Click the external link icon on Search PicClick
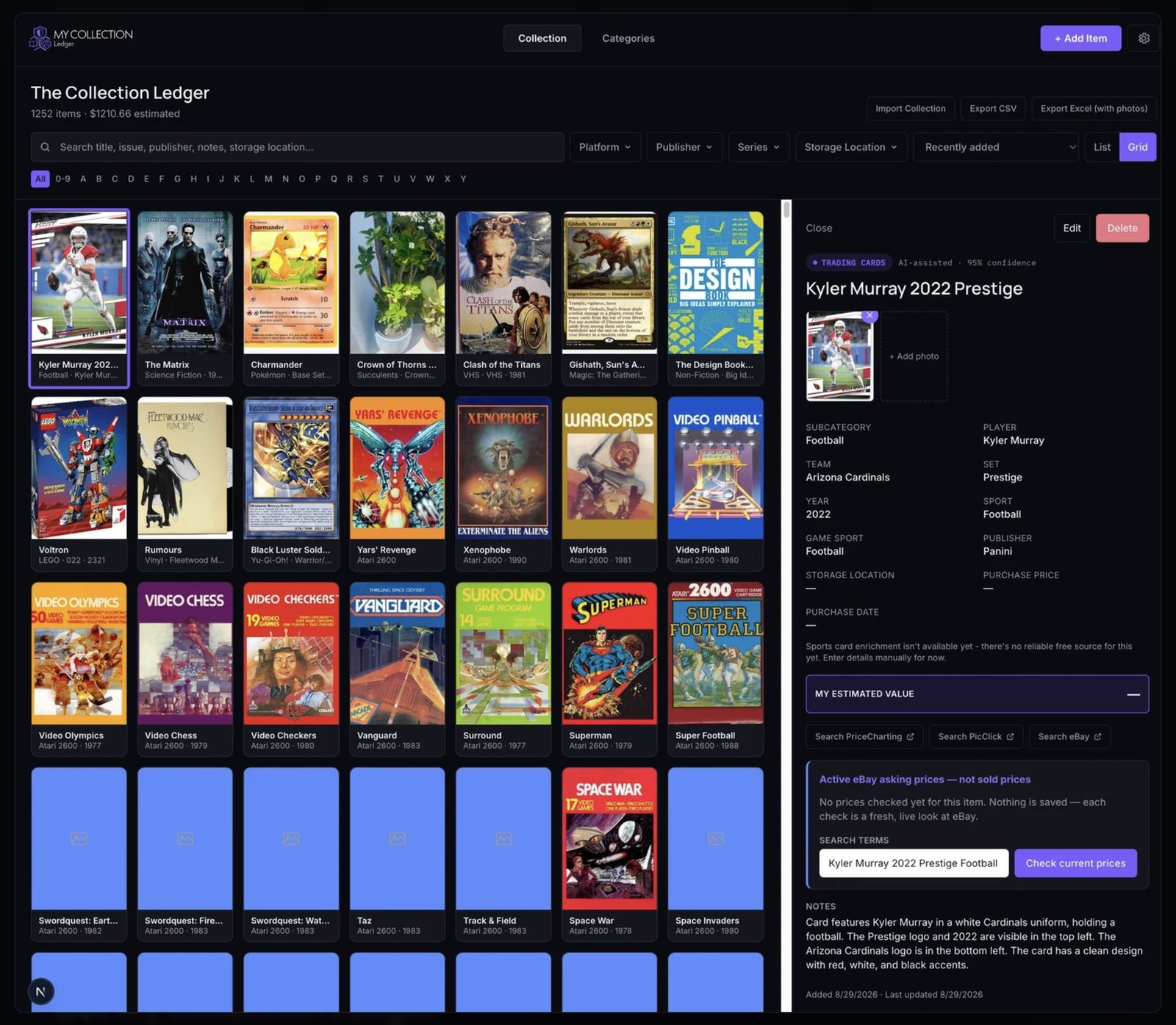1176x1025 pixels. coord(1010,736)
